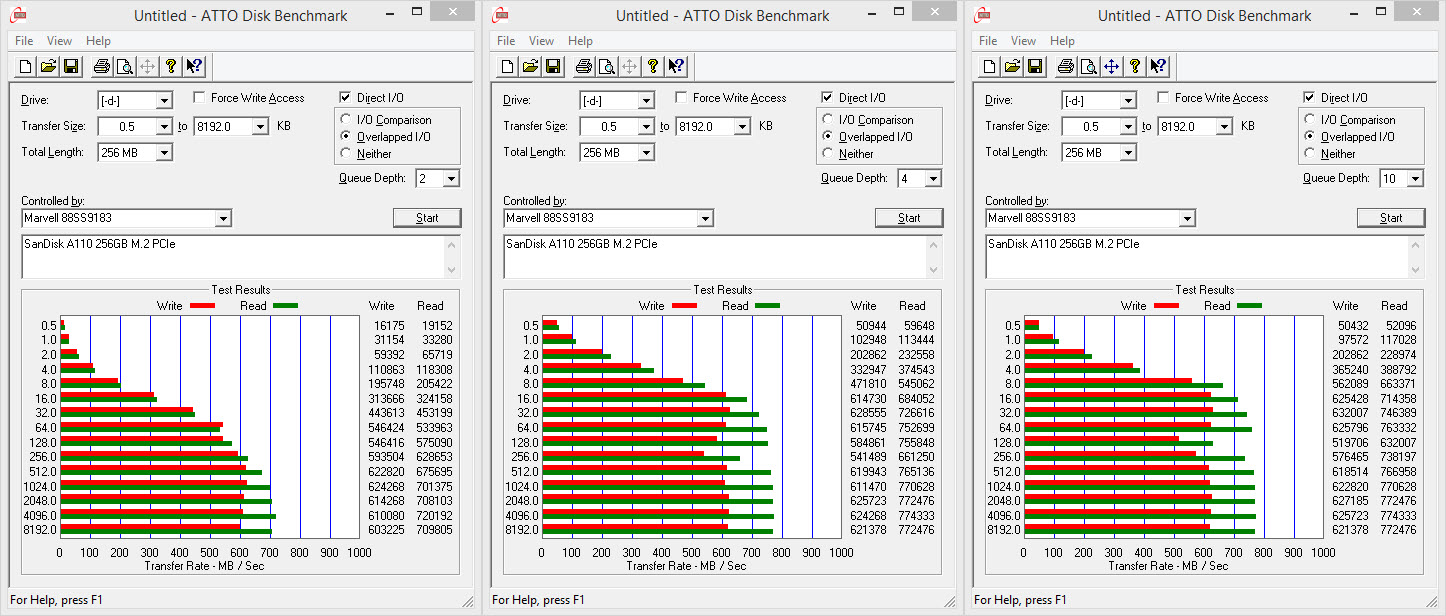Screen dimensions: 1446x616
Task: Open 8192.0 transfer size dropdown in Queue Depth 10 window
Action: [1224, 127]
